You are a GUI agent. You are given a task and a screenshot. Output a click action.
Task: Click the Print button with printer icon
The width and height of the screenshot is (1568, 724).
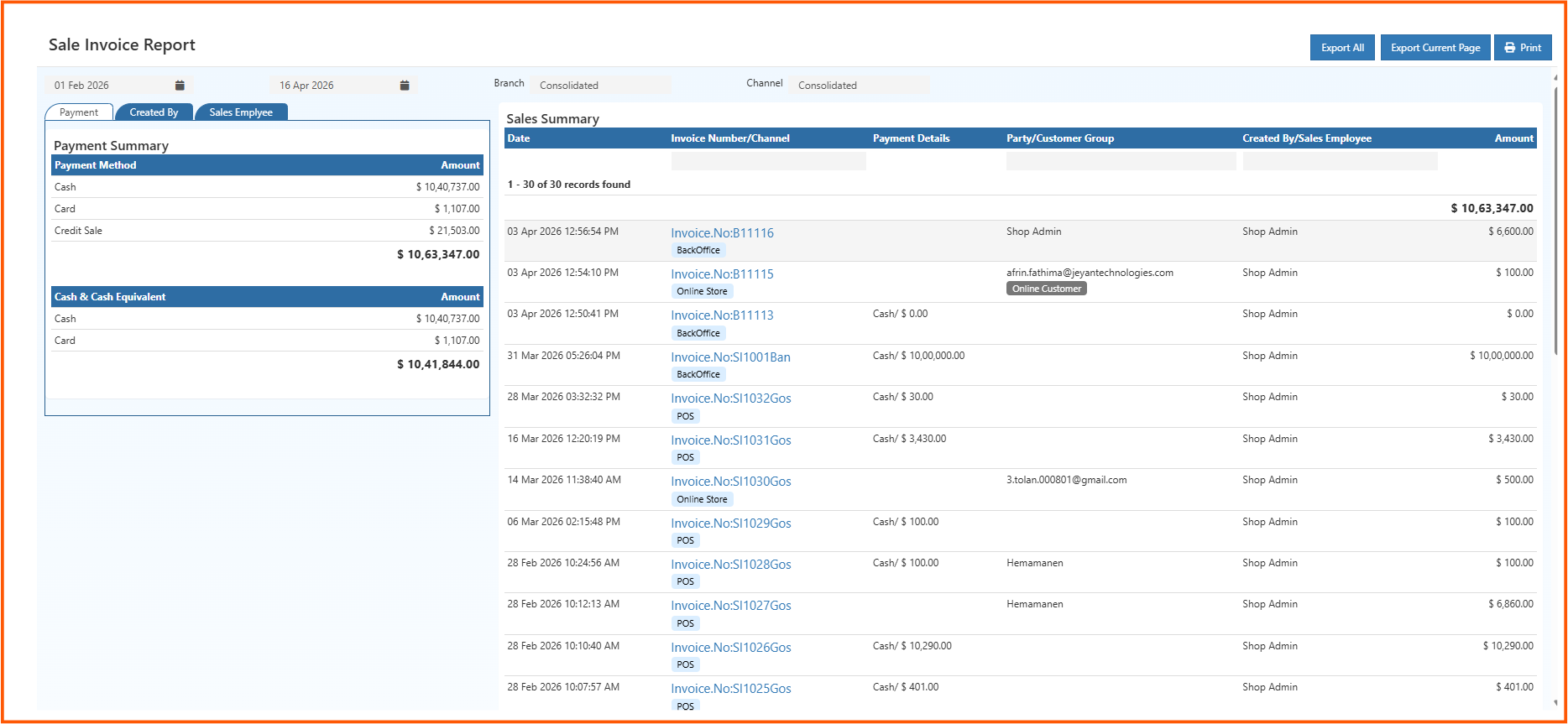(x=1523, y=48)
